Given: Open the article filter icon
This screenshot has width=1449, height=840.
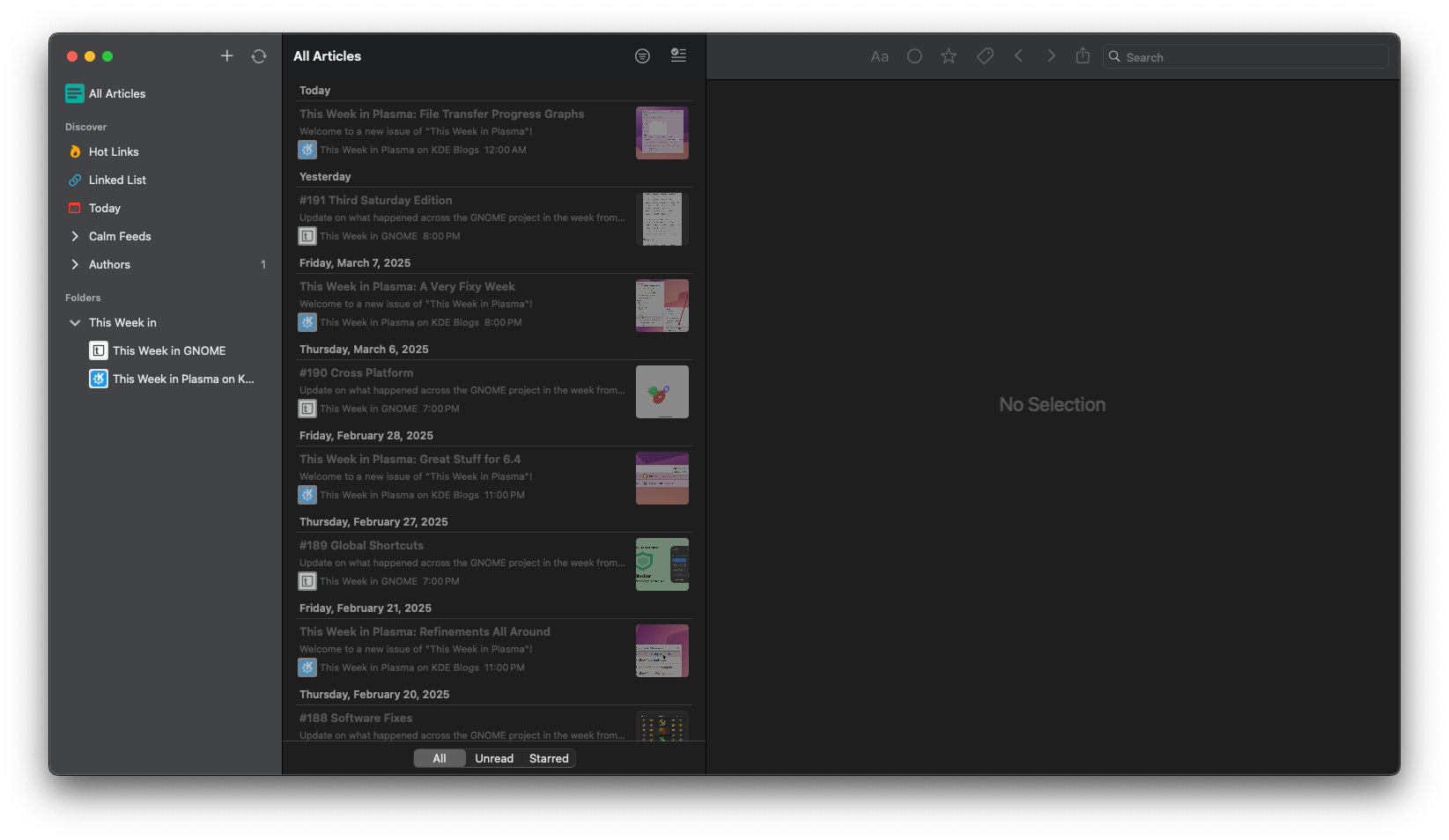Looking at the screenshot, I should pyautogui.click(x=642, y=56).
